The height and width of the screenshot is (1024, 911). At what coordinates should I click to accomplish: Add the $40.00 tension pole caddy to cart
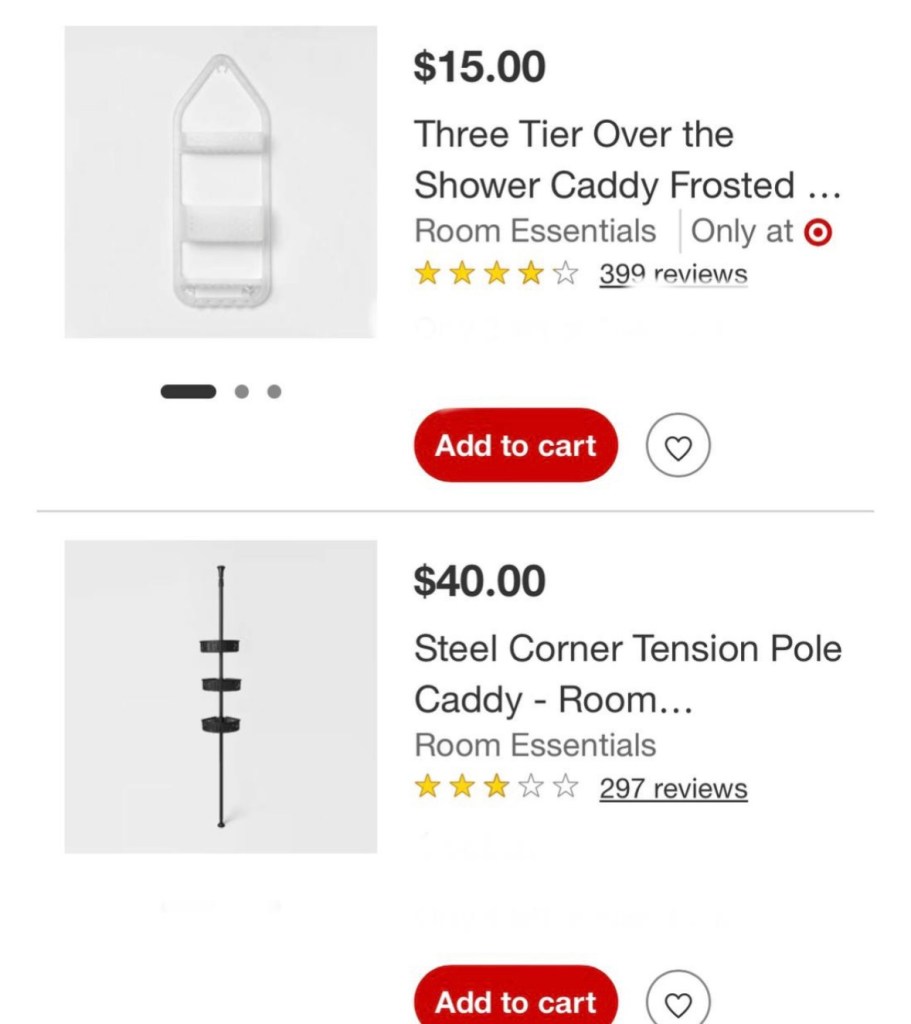click(x=516, y=1000)
